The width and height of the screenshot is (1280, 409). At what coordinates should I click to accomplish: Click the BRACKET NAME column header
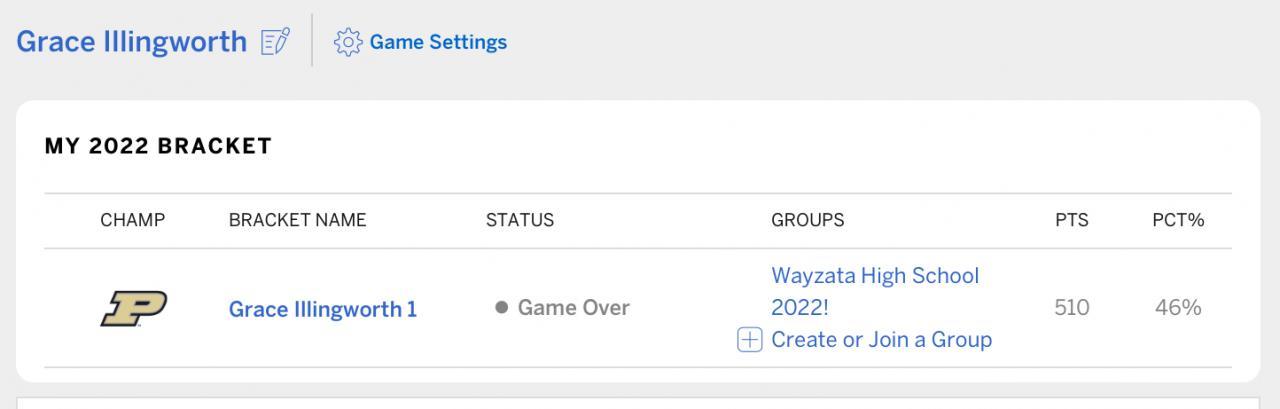297,220
